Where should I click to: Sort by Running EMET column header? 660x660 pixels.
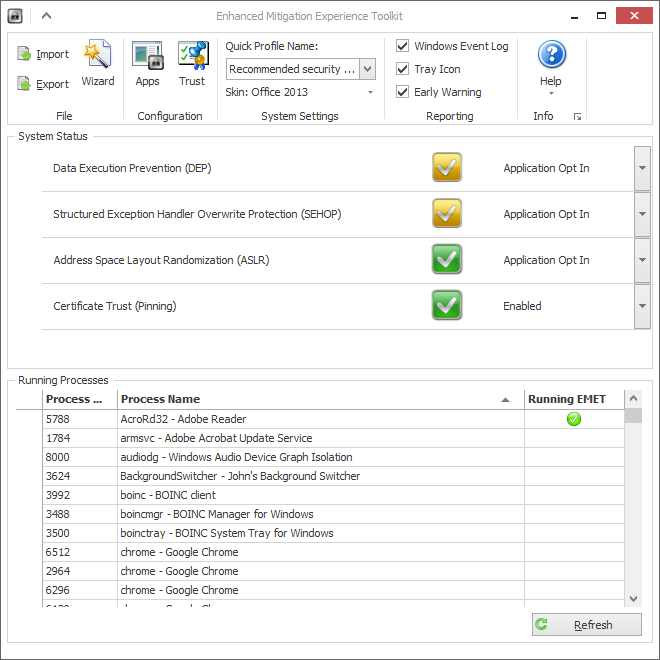[x=575, y=399]
